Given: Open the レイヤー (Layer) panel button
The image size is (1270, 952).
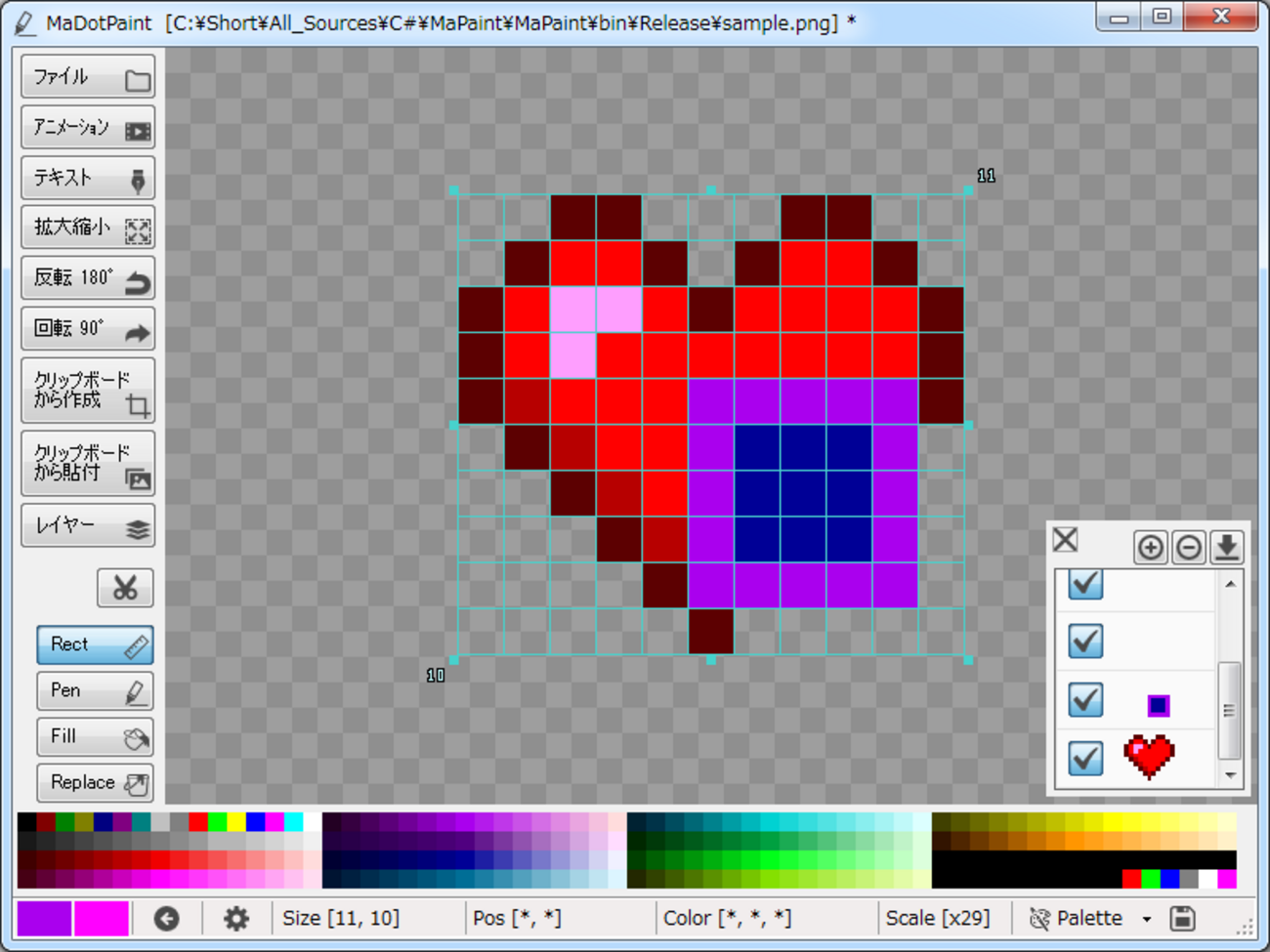Looking at the screenshot, I should 88,526.
